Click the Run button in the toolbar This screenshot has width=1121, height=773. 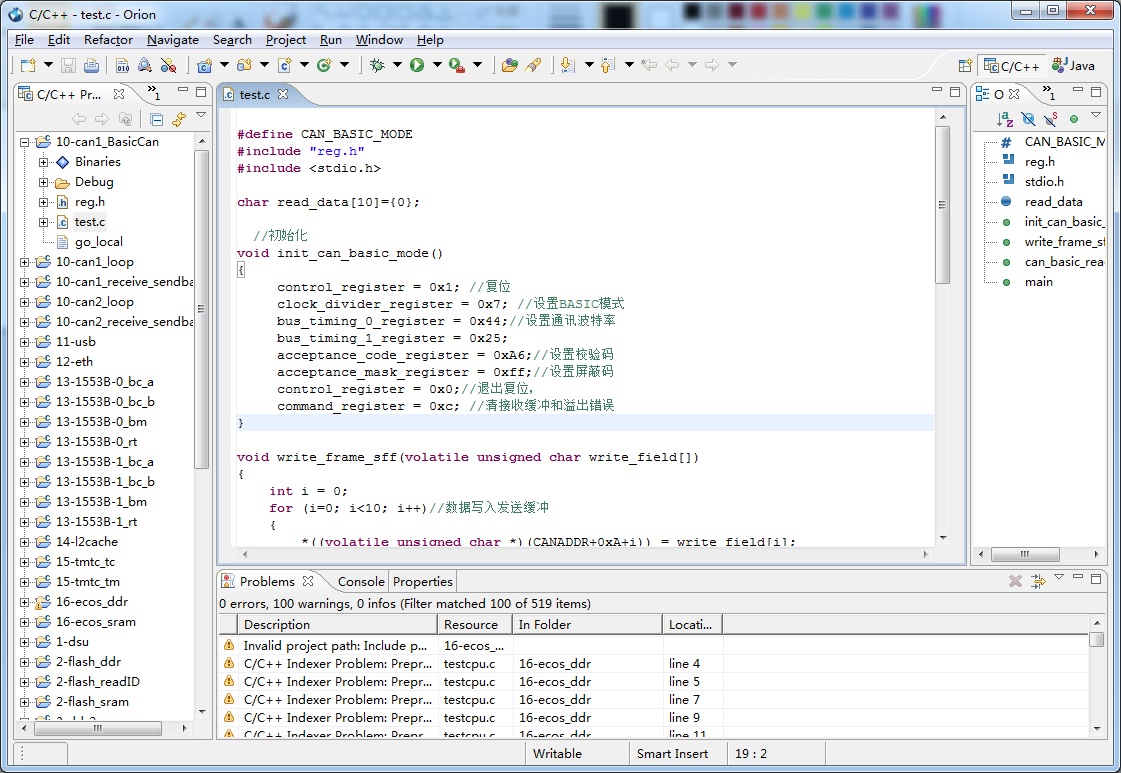pyautogui.click(x=416, y=65)
